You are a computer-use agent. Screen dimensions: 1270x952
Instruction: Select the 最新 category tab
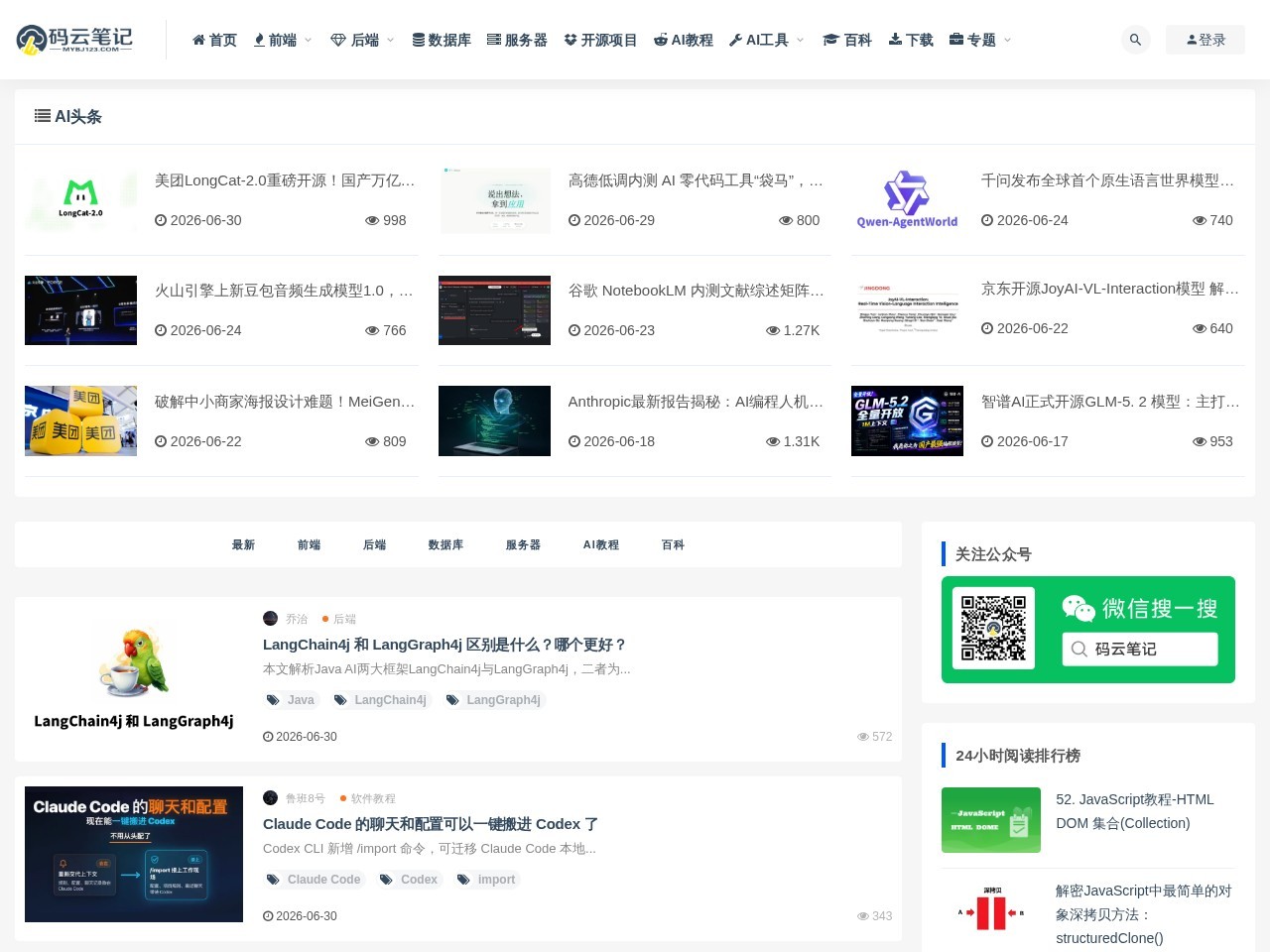[x=243, y=544]
